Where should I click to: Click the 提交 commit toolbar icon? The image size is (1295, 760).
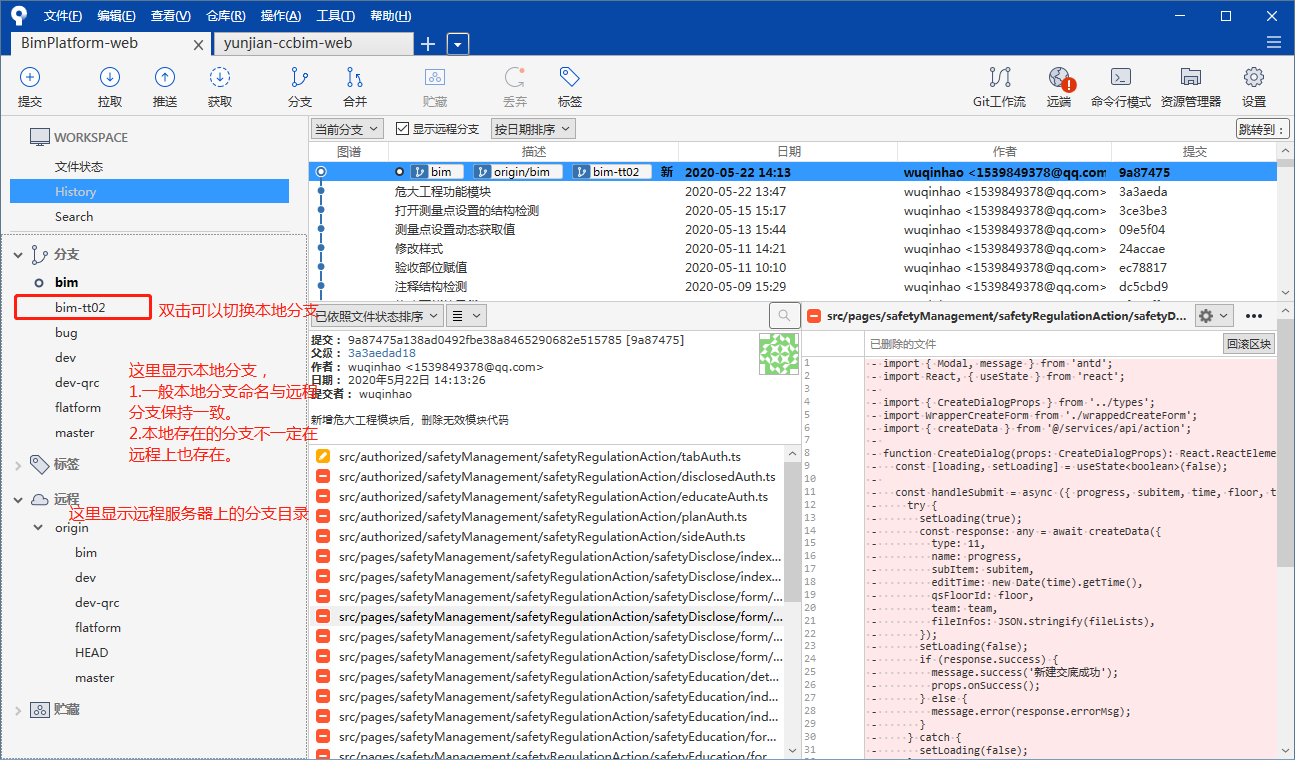point(30,78)
